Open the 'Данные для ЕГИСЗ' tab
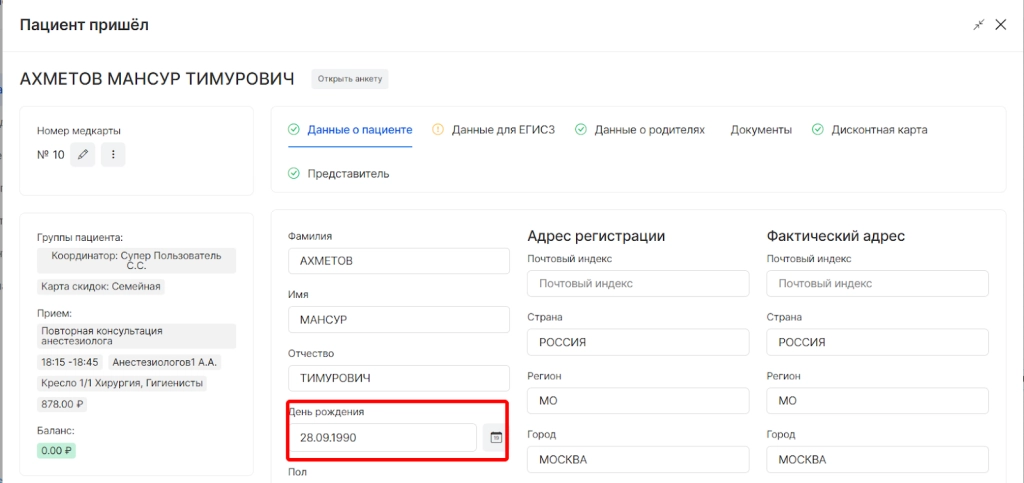The height and width of the screenshot is (483, 1024). [503, 130]
